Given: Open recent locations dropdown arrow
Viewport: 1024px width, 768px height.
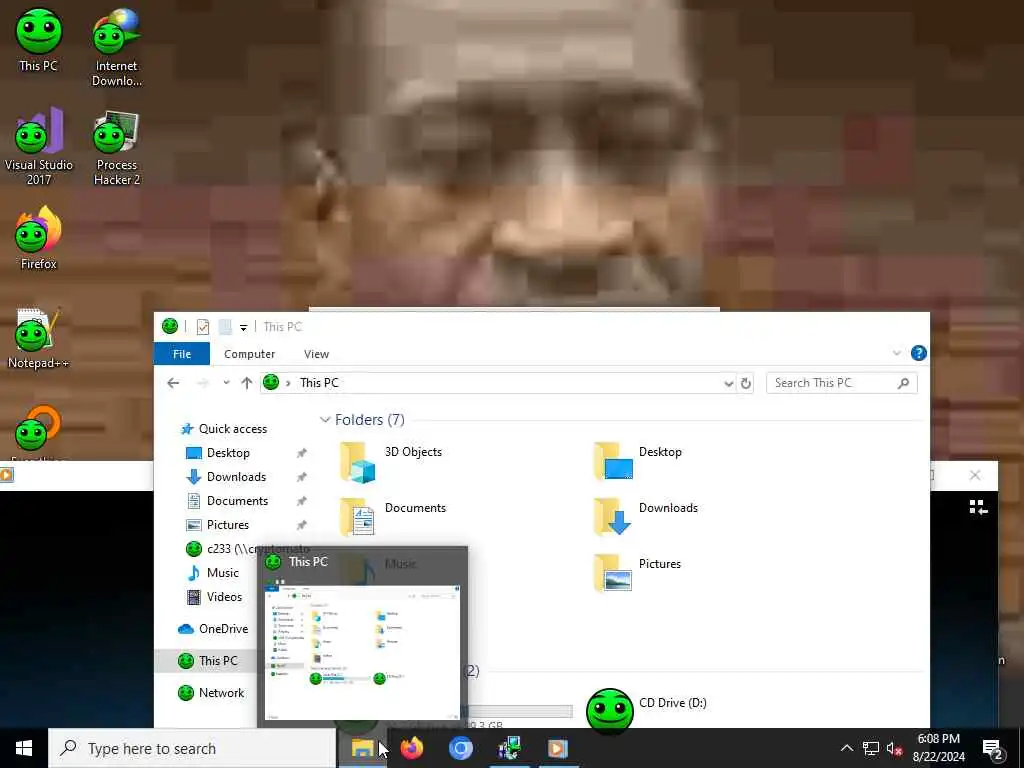Looking at the screenshot, I should coord(226,383).
